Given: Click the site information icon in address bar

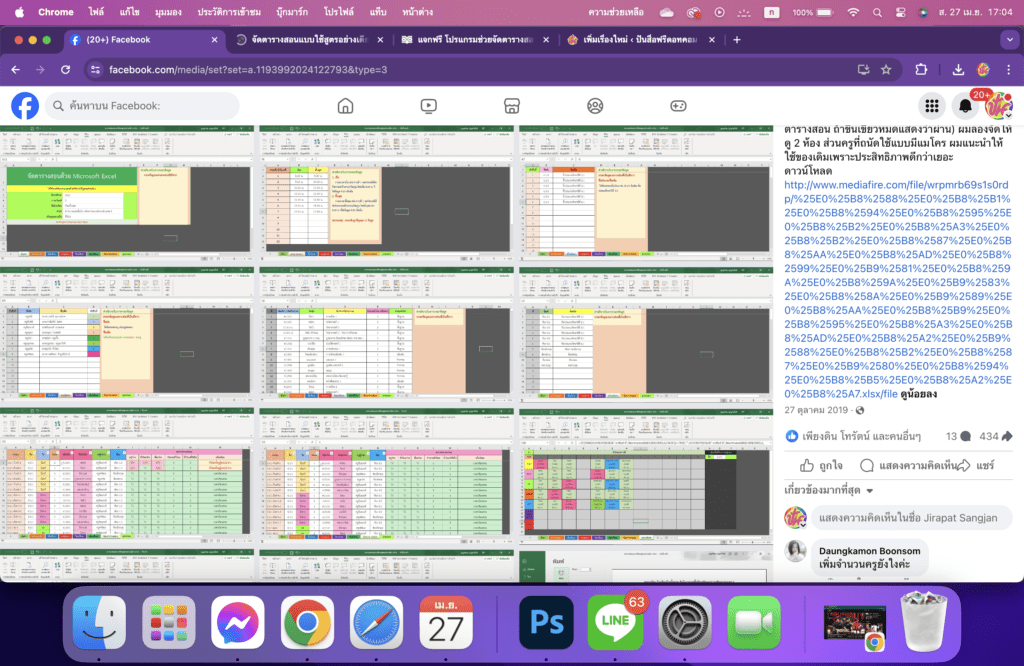Looking at the screenshot, I should click(x=95, y=69).
